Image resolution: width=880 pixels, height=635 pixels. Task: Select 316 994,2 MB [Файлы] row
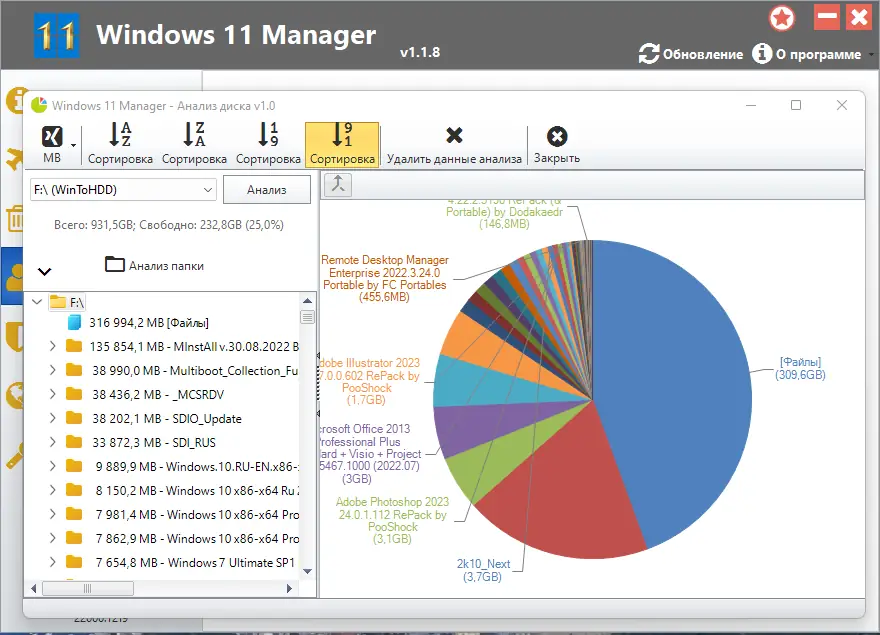(149, 323)
